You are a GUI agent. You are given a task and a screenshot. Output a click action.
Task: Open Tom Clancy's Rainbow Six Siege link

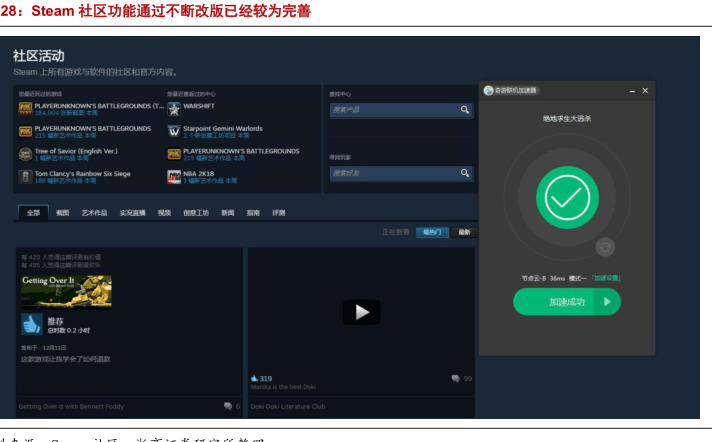[x=83, y=174]
